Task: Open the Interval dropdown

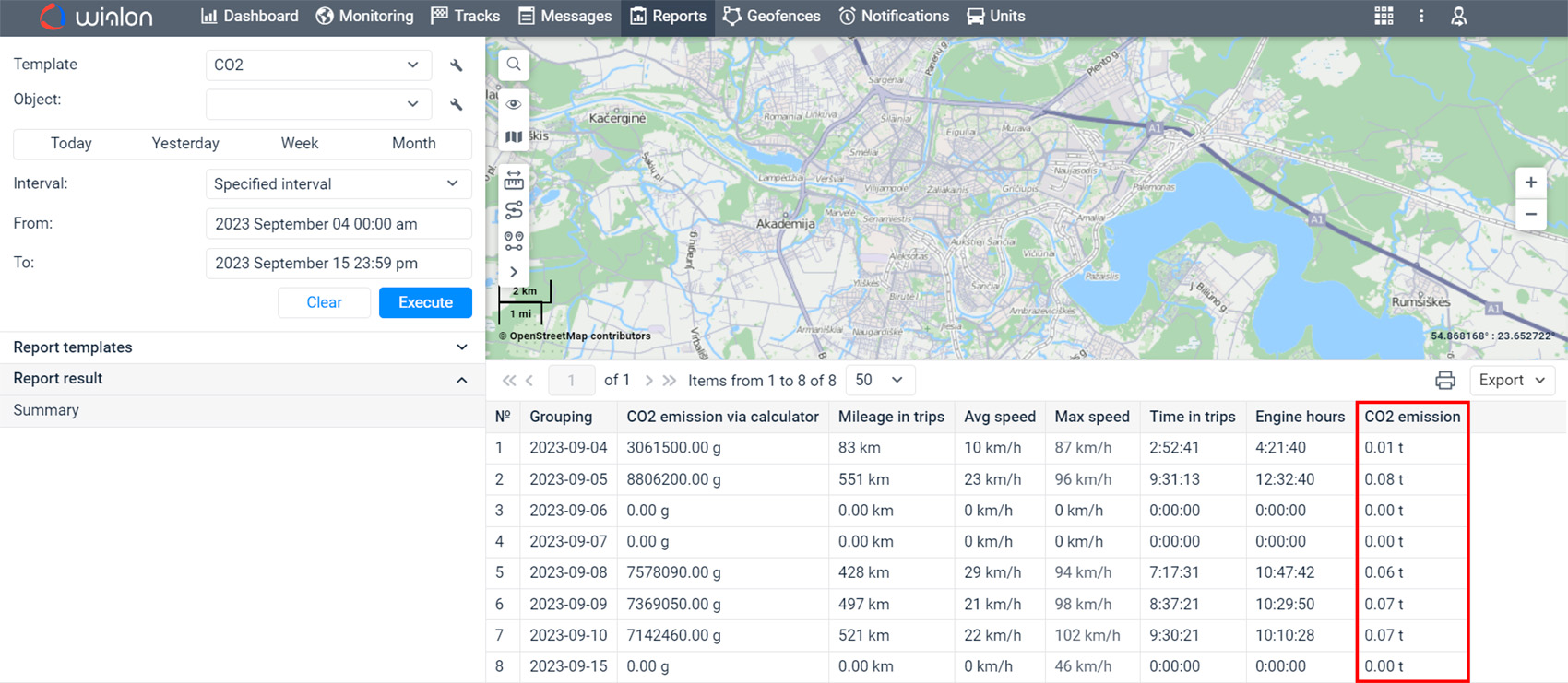Action: 338,184
